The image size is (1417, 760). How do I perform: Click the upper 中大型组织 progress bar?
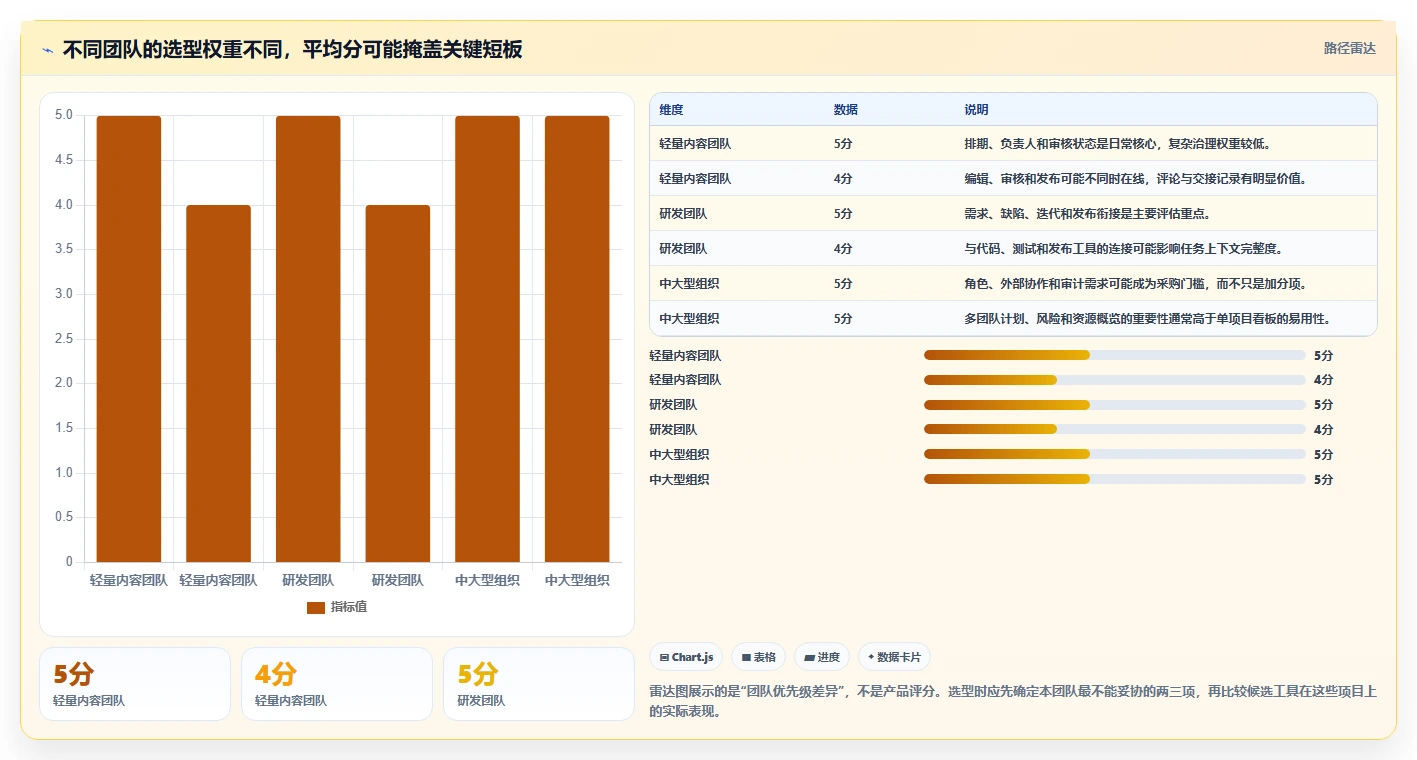point(1115,455)
